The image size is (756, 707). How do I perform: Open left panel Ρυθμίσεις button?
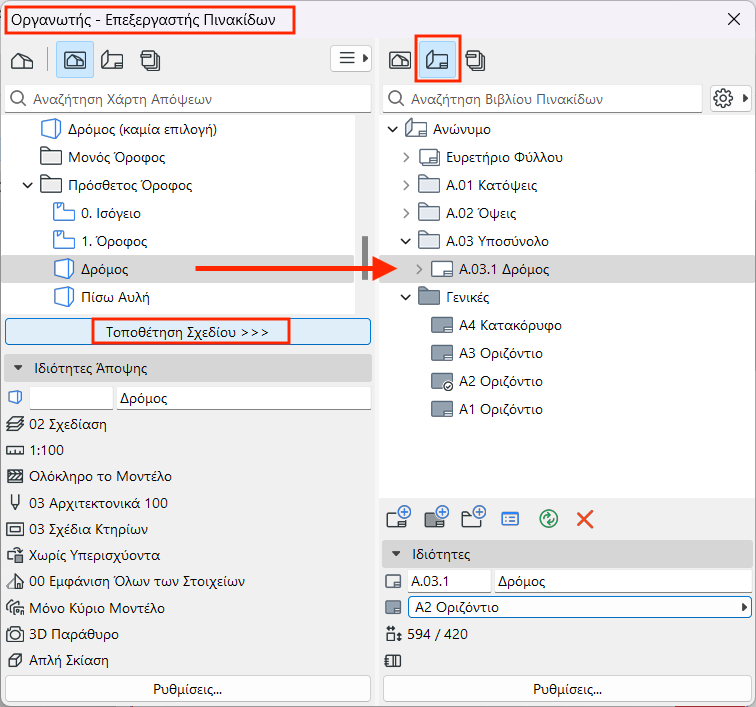tap(188, 689)
